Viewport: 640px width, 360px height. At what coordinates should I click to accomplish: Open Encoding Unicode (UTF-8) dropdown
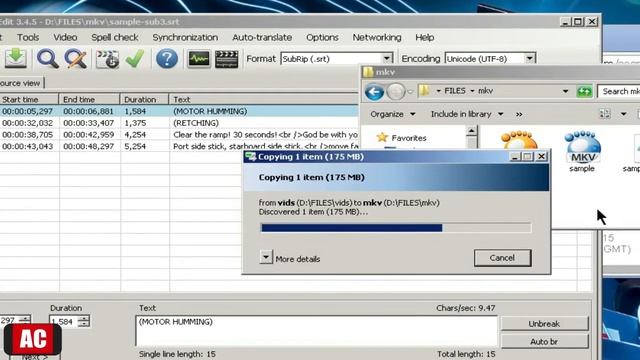(529, 59)
